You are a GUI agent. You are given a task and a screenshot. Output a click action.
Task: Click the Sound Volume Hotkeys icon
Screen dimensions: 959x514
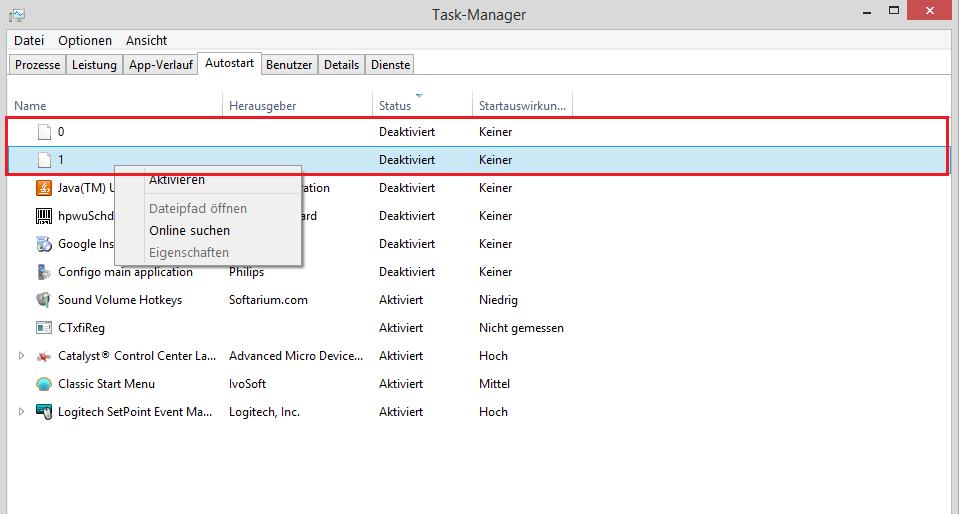pos(44,300)
